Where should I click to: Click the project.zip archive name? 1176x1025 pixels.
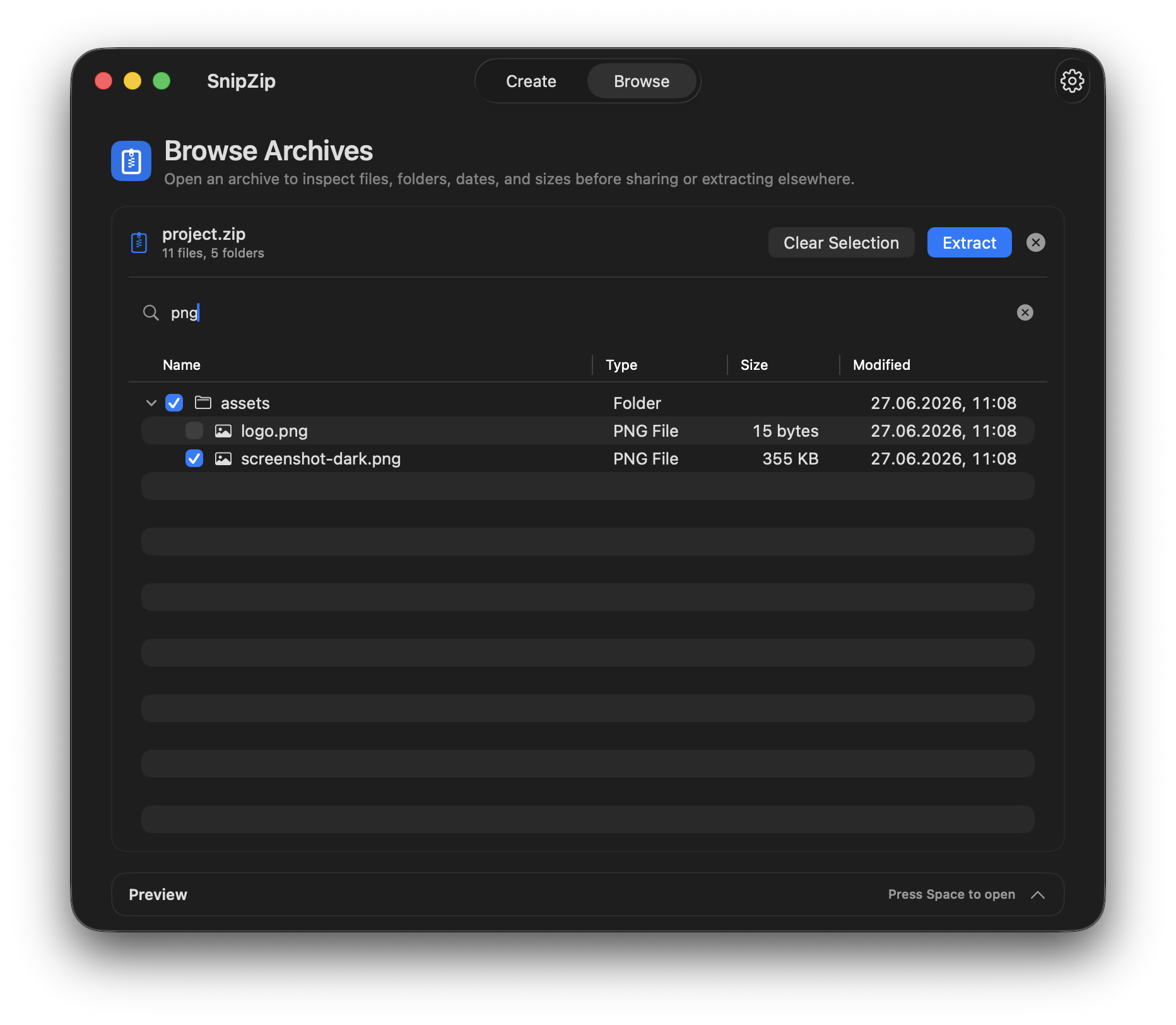coord(204,234)
